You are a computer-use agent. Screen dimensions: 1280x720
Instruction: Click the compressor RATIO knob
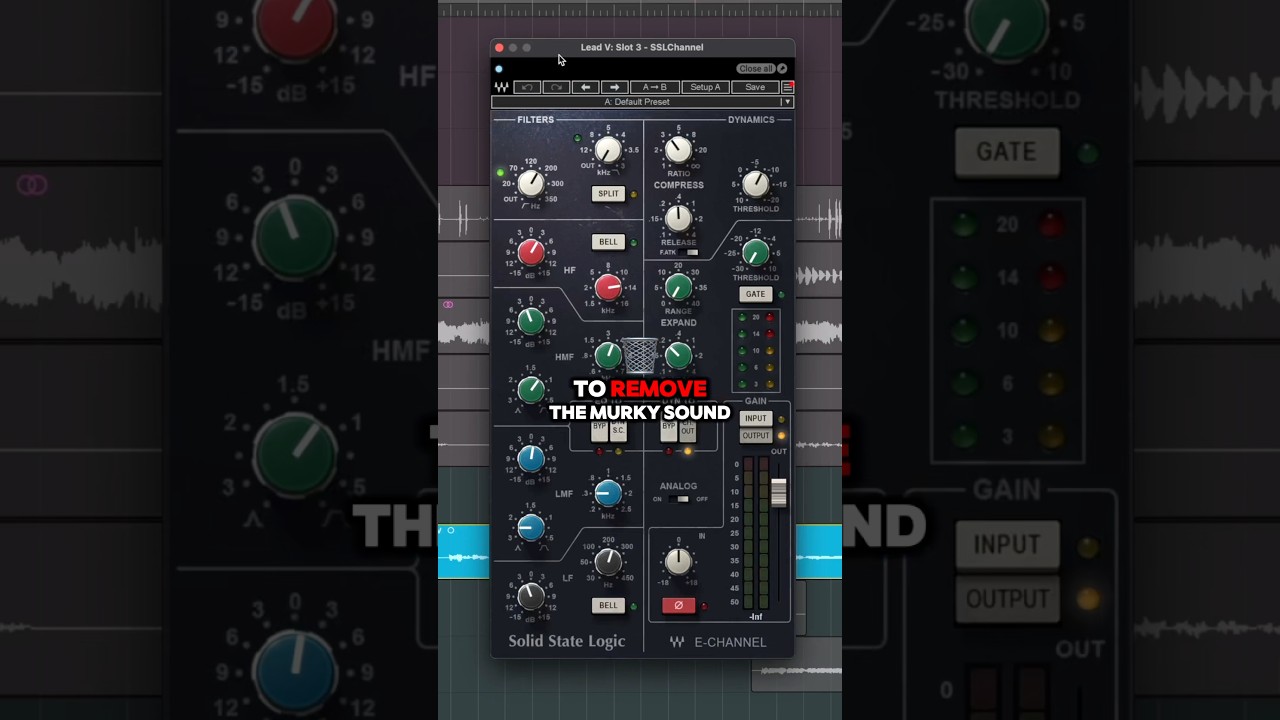coord(678,150)
